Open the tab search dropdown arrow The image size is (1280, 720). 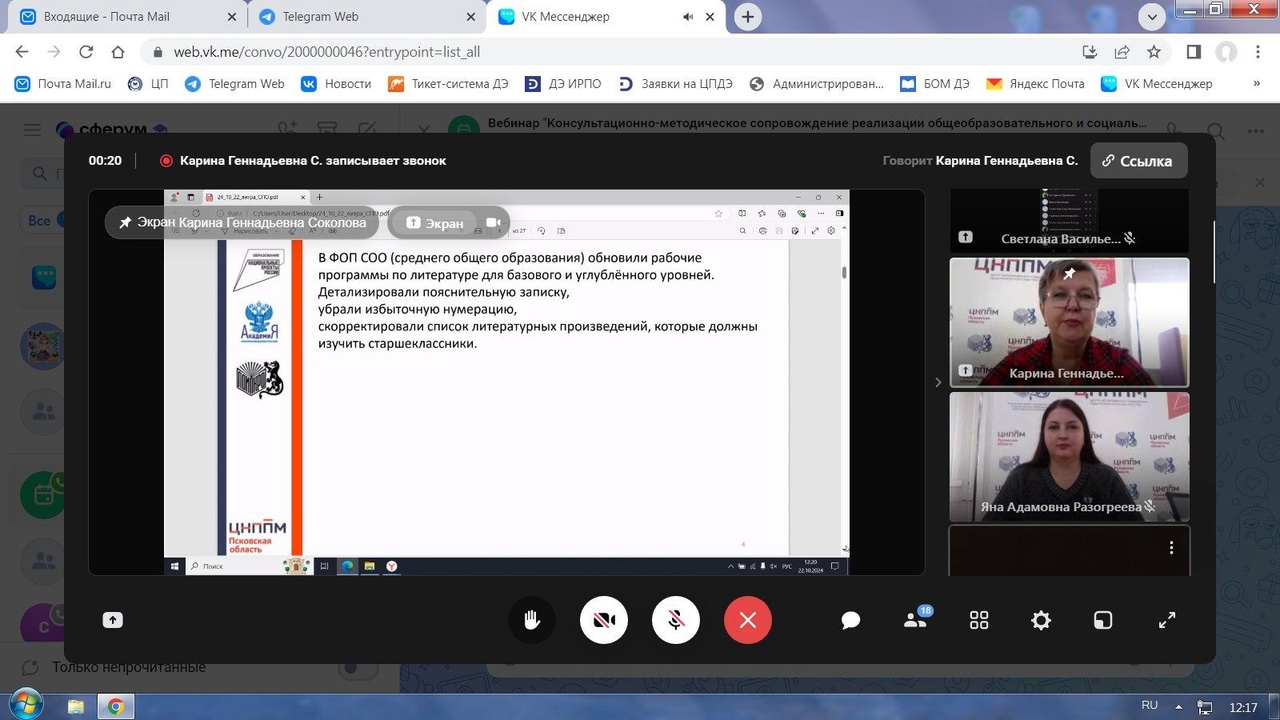point(1153,16)
